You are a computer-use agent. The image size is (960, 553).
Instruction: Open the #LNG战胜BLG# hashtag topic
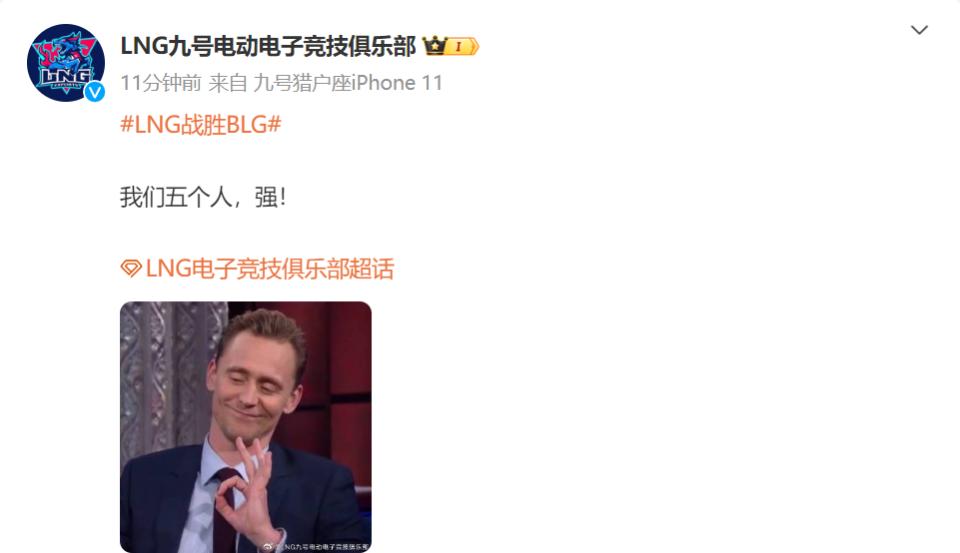(201, 125)
